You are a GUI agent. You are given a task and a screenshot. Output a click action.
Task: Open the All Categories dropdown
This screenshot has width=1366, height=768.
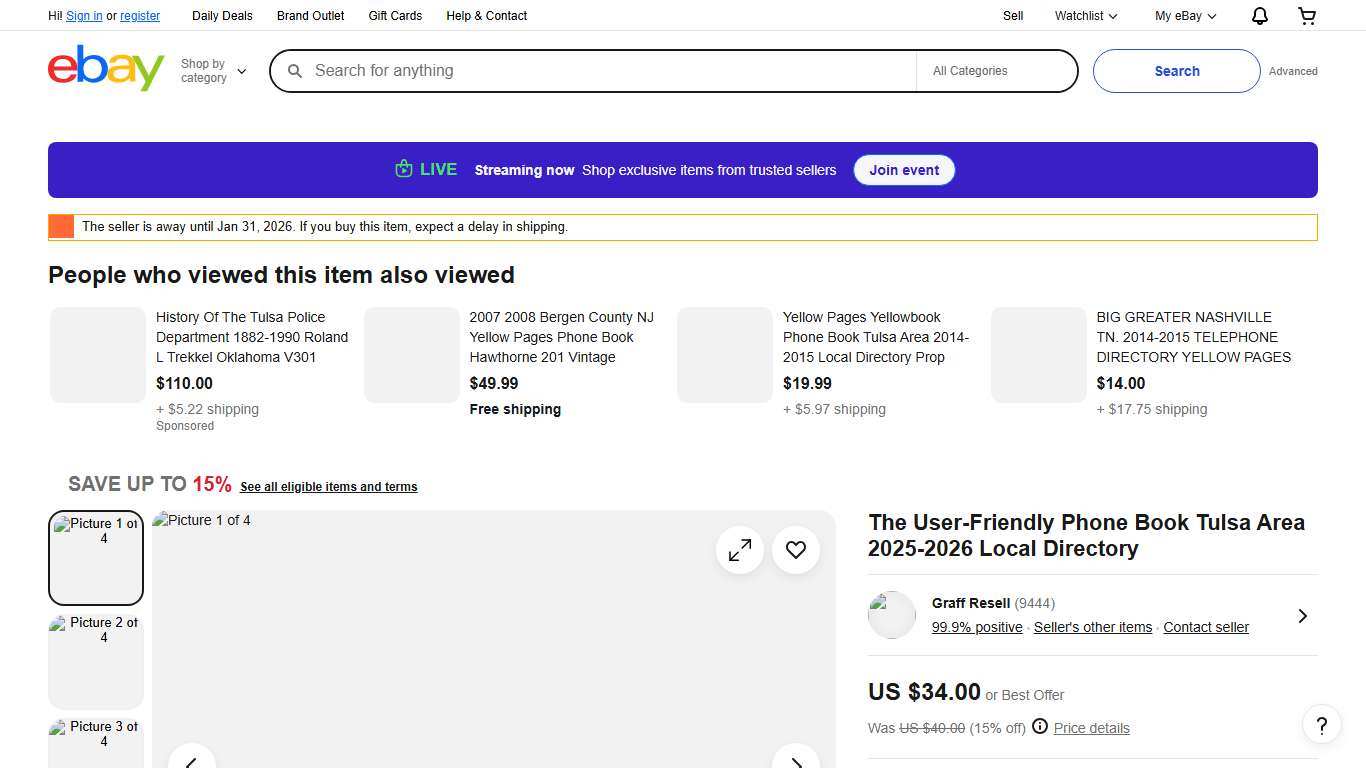point(995,70)
